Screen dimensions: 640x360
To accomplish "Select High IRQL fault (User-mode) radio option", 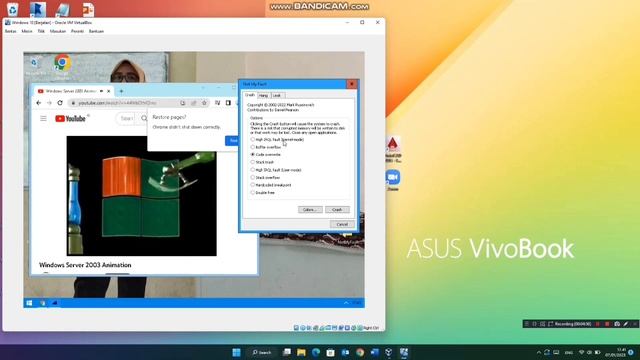I will 276,170.
